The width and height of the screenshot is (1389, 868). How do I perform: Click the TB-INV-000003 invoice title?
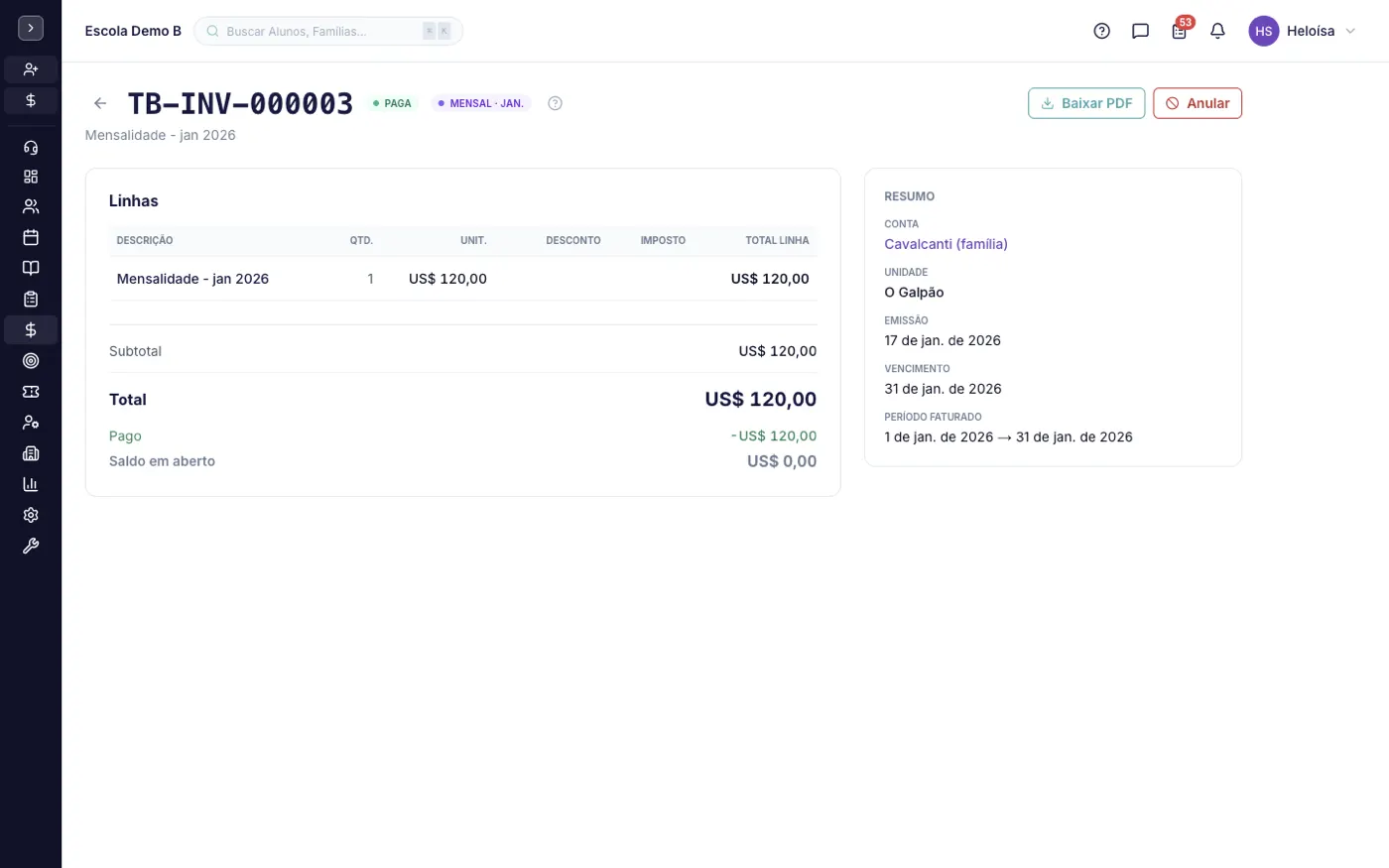(240, 103)
